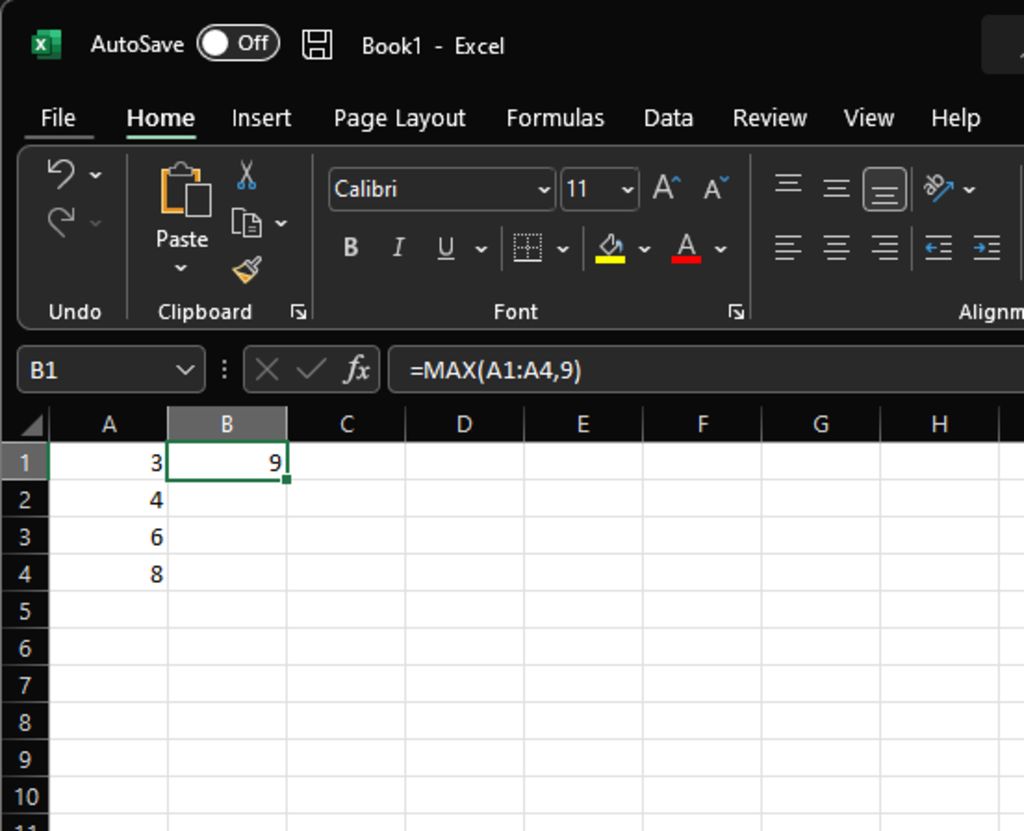Expand the Borders options dropdown
The height and width of the screenshot is (831, 1024).
[563, 249]
